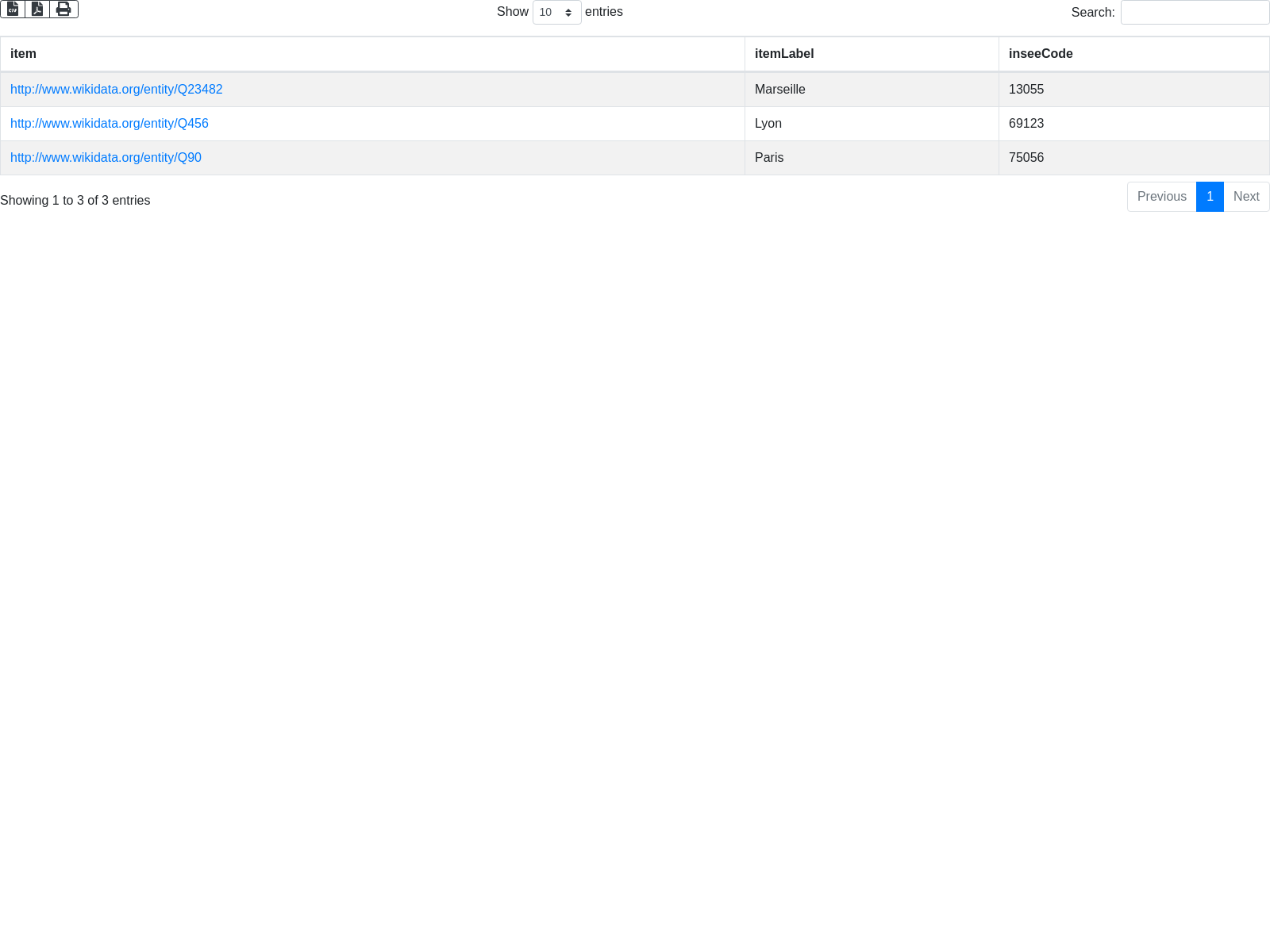Screen dimensions: 1270x952
Task: Open the Wikidata Q90 entity link
Action: (x=106, y=158)
